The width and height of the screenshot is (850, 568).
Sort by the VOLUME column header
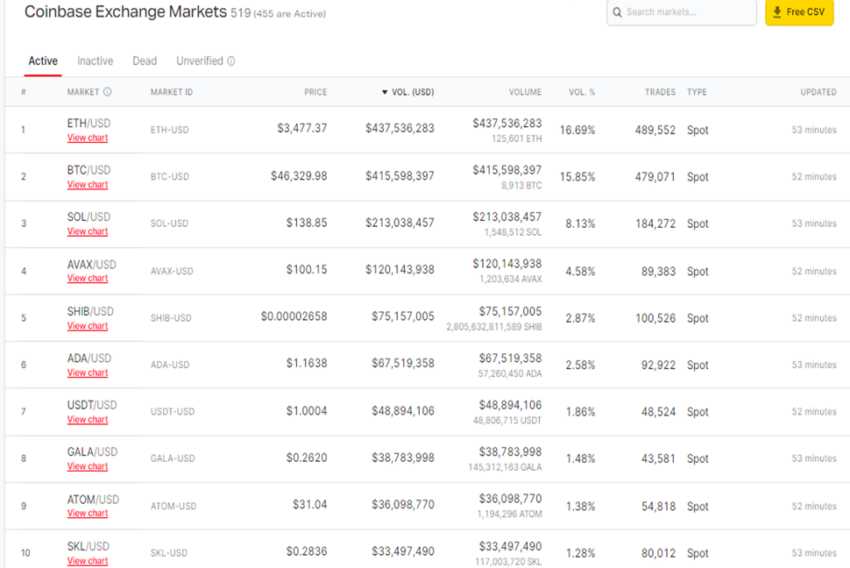[x=525, y=92]
